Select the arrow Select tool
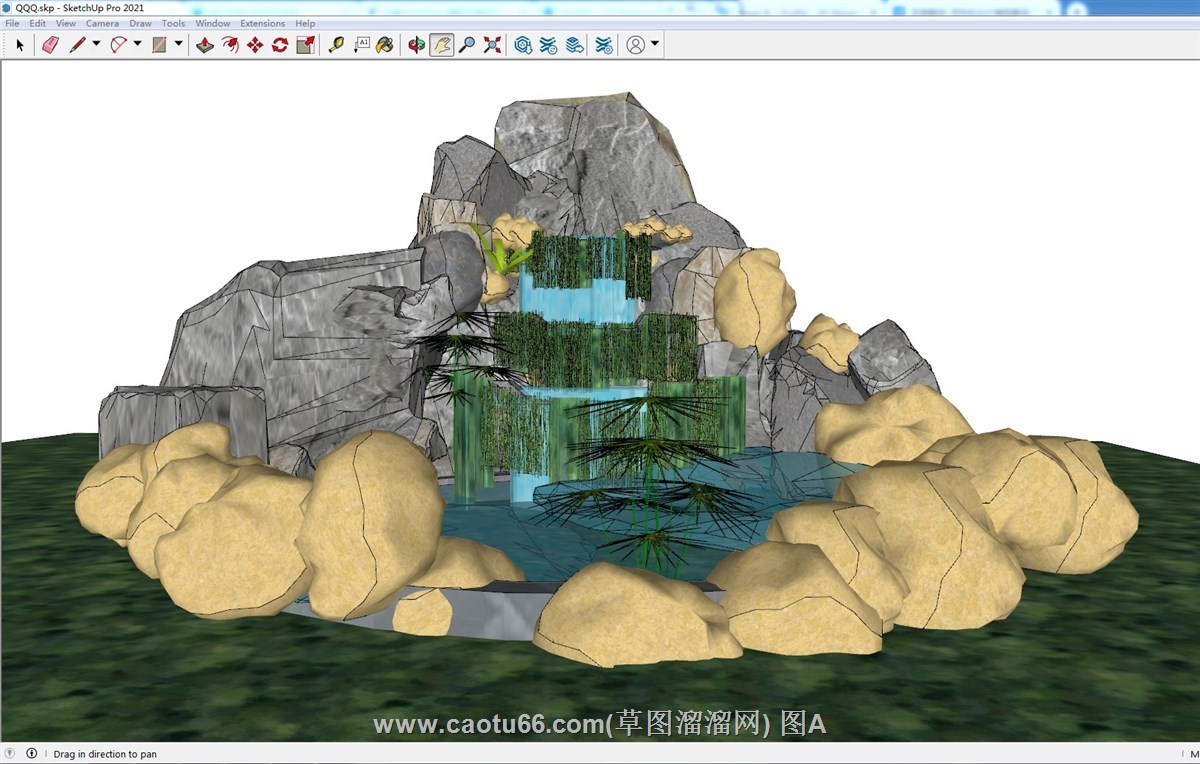 [x=19, y=45]
